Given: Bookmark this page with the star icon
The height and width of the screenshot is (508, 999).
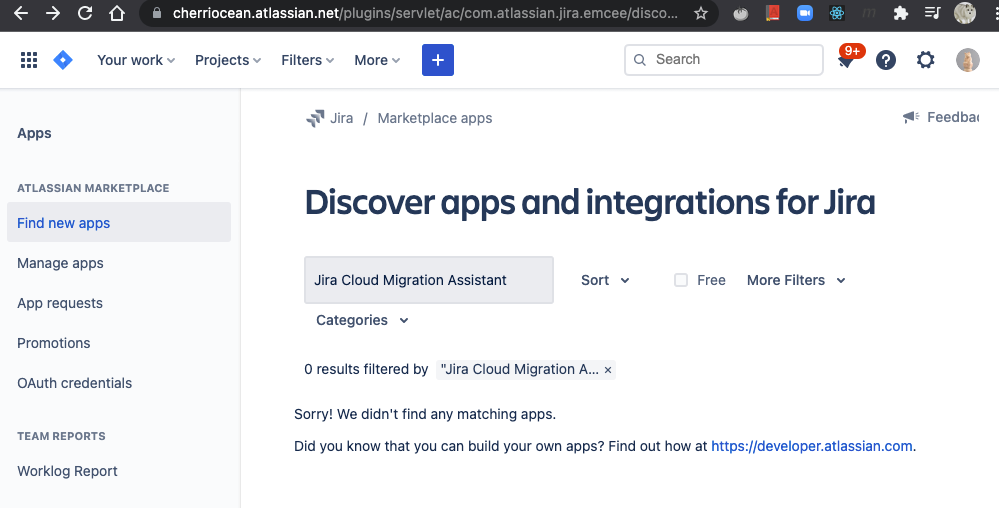Looking at the screenshot, I should (701, 14).
